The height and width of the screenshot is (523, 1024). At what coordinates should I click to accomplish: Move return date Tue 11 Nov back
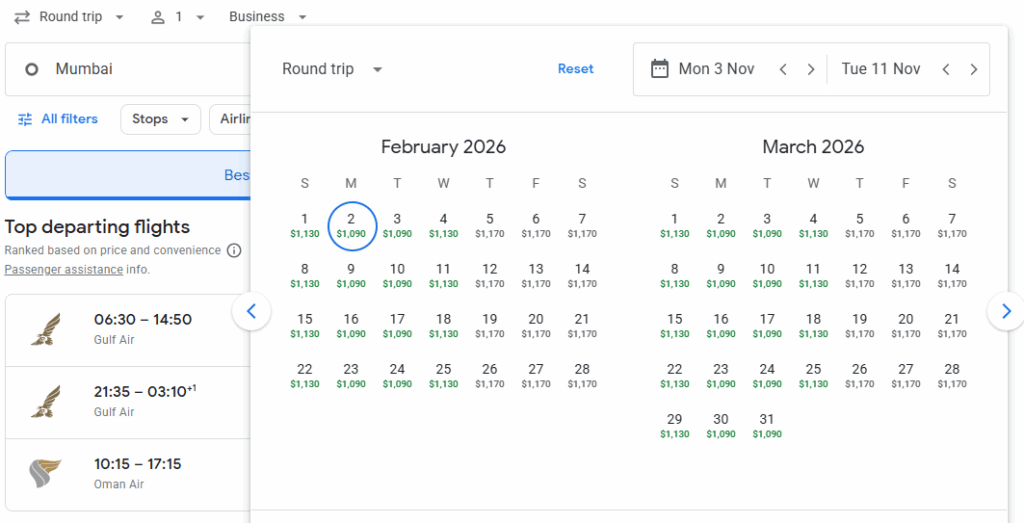pos(945,69)
